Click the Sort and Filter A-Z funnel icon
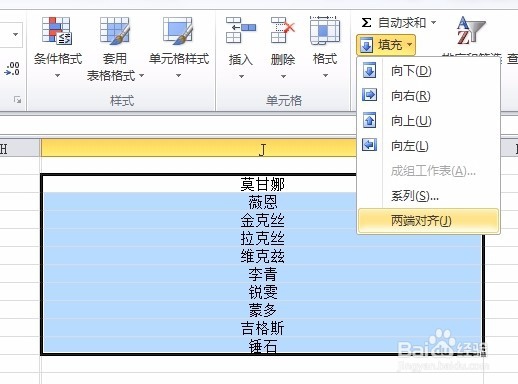The width and height of the screenshot is (518, 384). pos(471,31)
